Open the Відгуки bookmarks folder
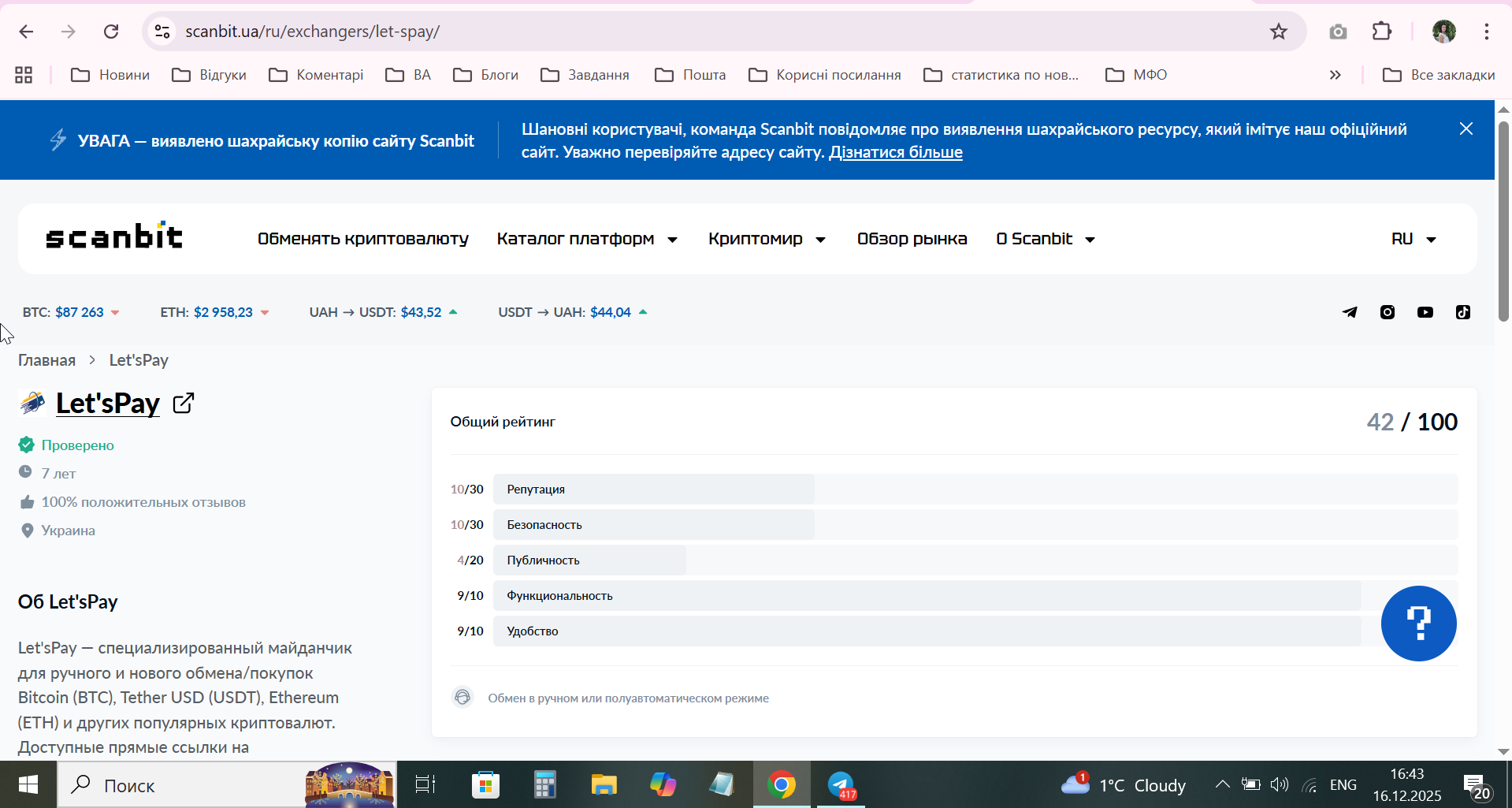 point(210,75)
